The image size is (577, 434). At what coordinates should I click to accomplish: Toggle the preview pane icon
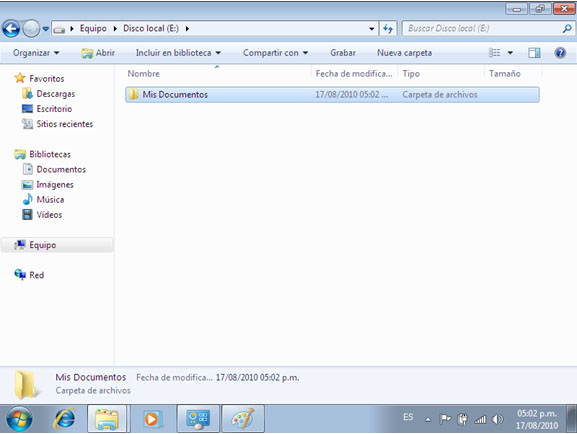(x=534, y=53)
